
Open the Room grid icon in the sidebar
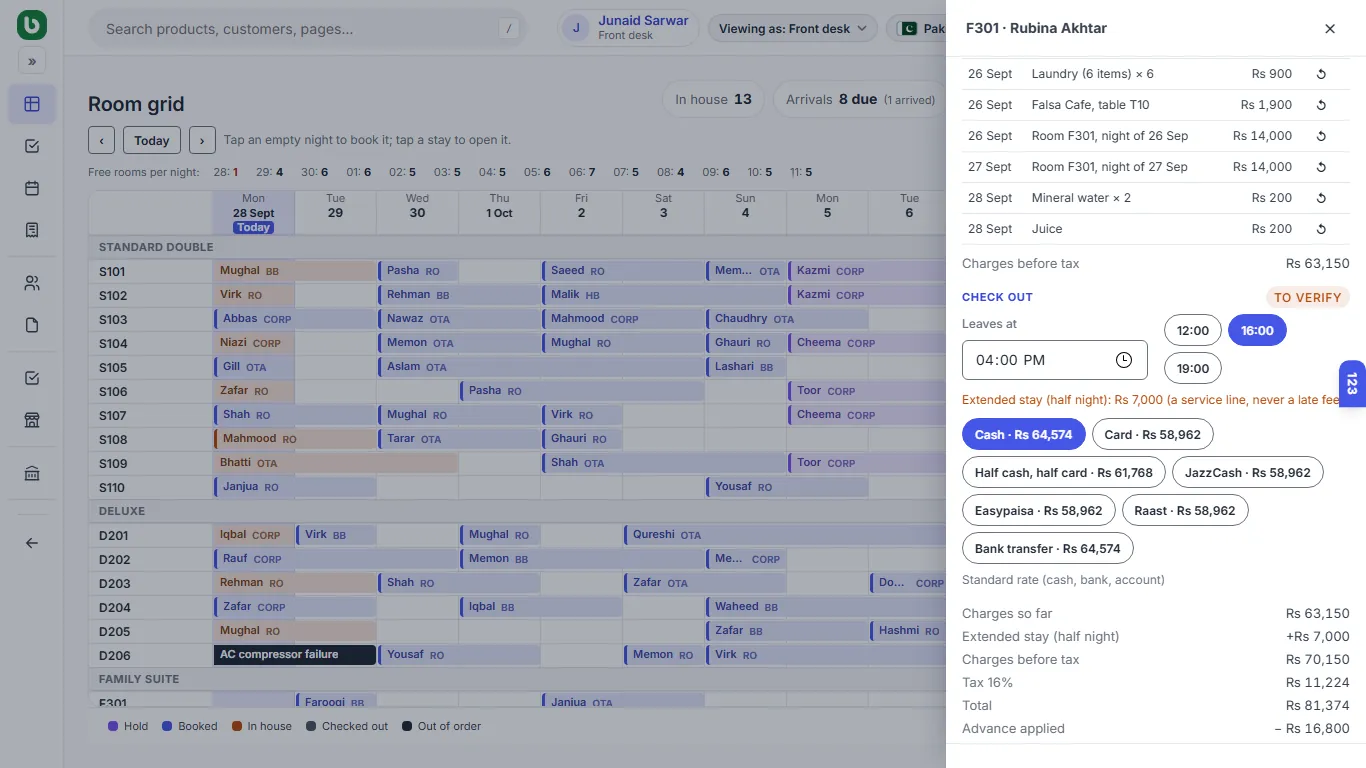tap(32, 104)
